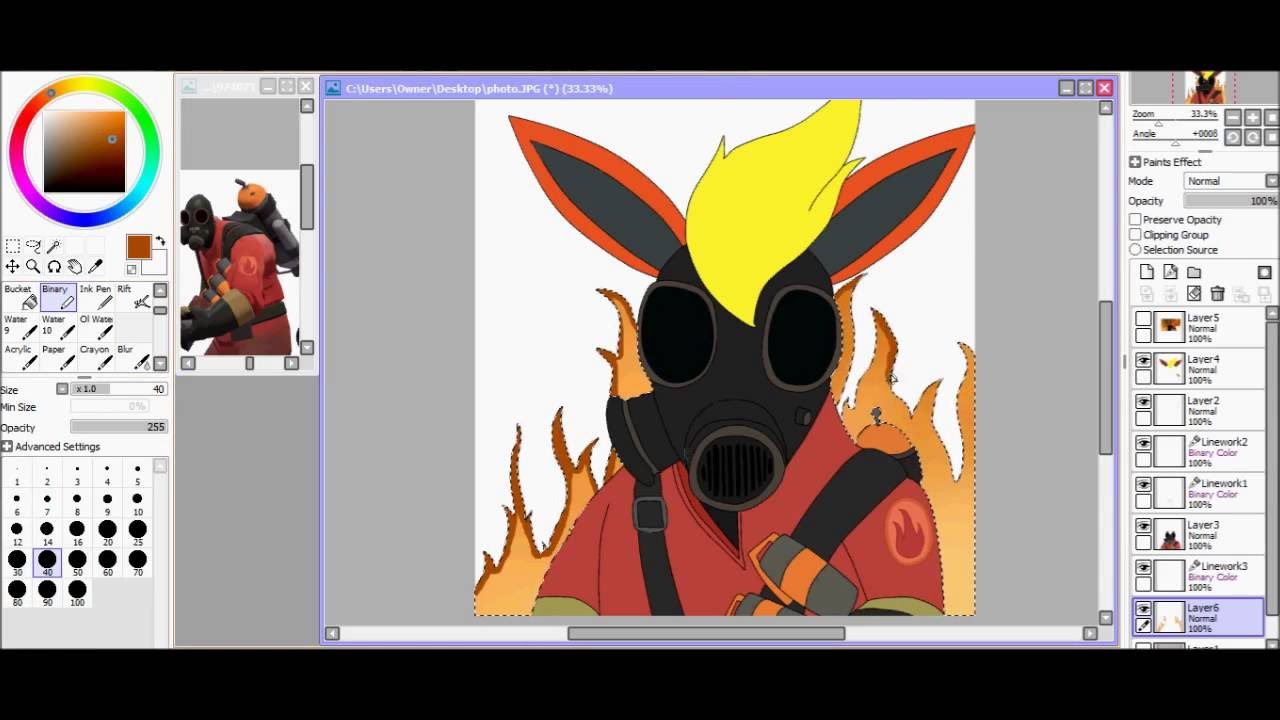This screenshot has width=1280, height=720.
Task: Clear the selected layer with eraser icon
Action: coord(1194,293)
